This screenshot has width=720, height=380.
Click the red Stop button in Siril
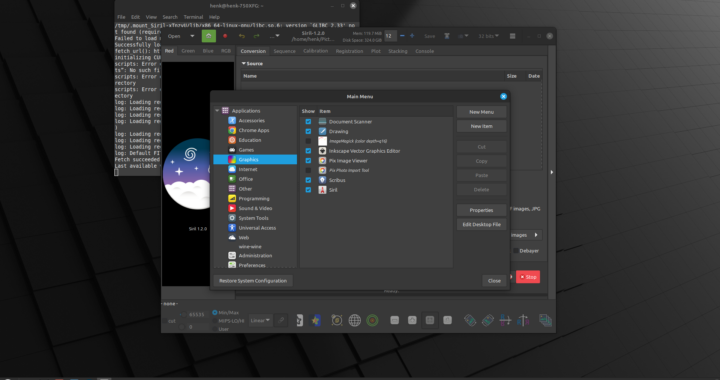pos(528,277)
